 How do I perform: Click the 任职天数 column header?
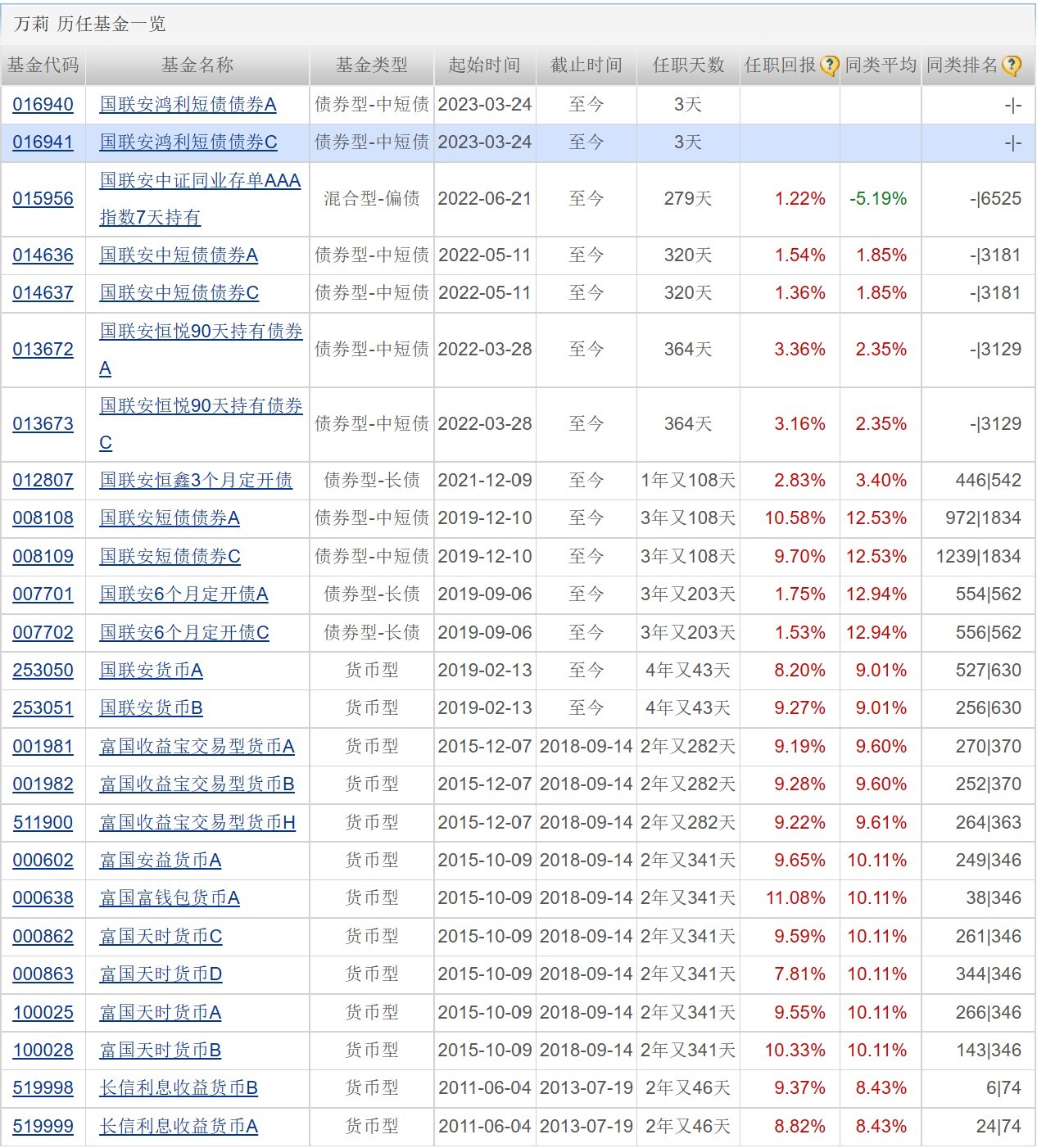point(688,66)
